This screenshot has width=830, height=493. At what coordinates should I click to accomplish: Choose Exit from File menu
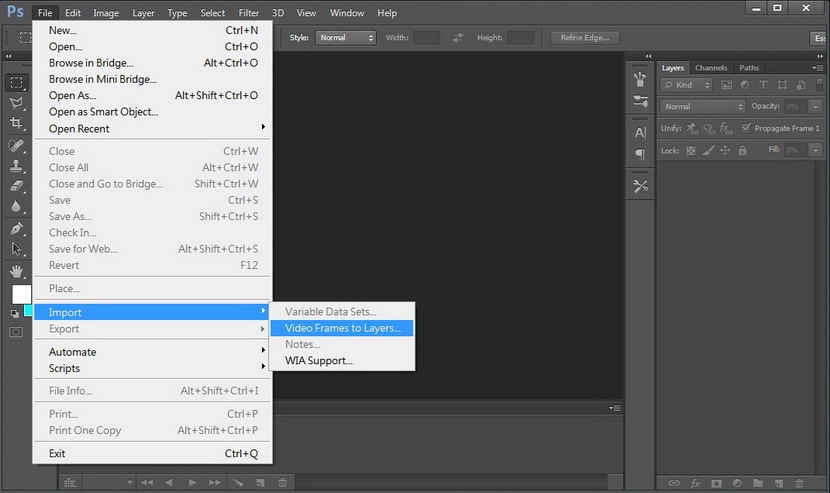153,453
